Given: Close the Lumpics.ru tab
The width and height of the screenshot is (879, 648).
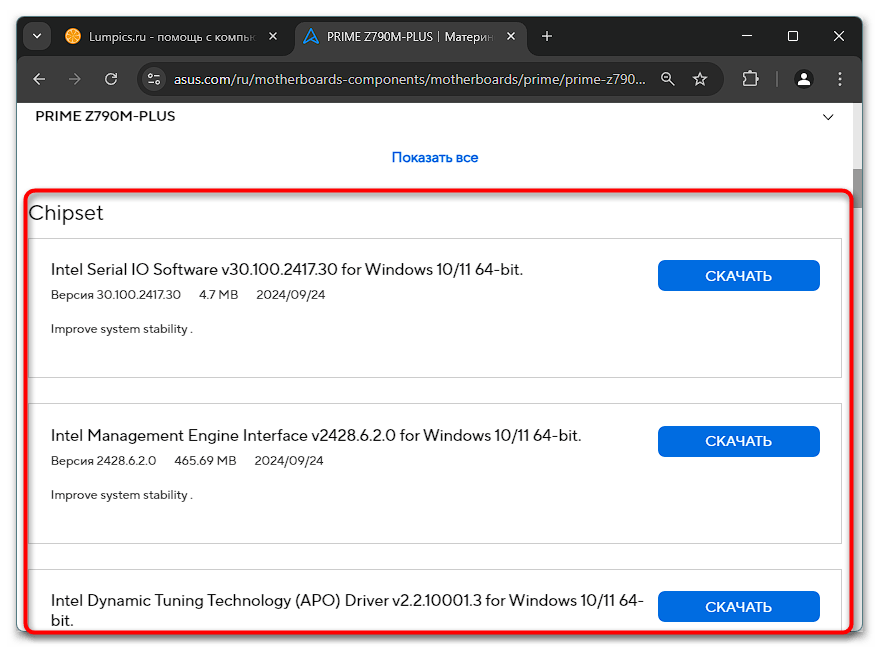Looking at the screenshot, I should point(273,36).
